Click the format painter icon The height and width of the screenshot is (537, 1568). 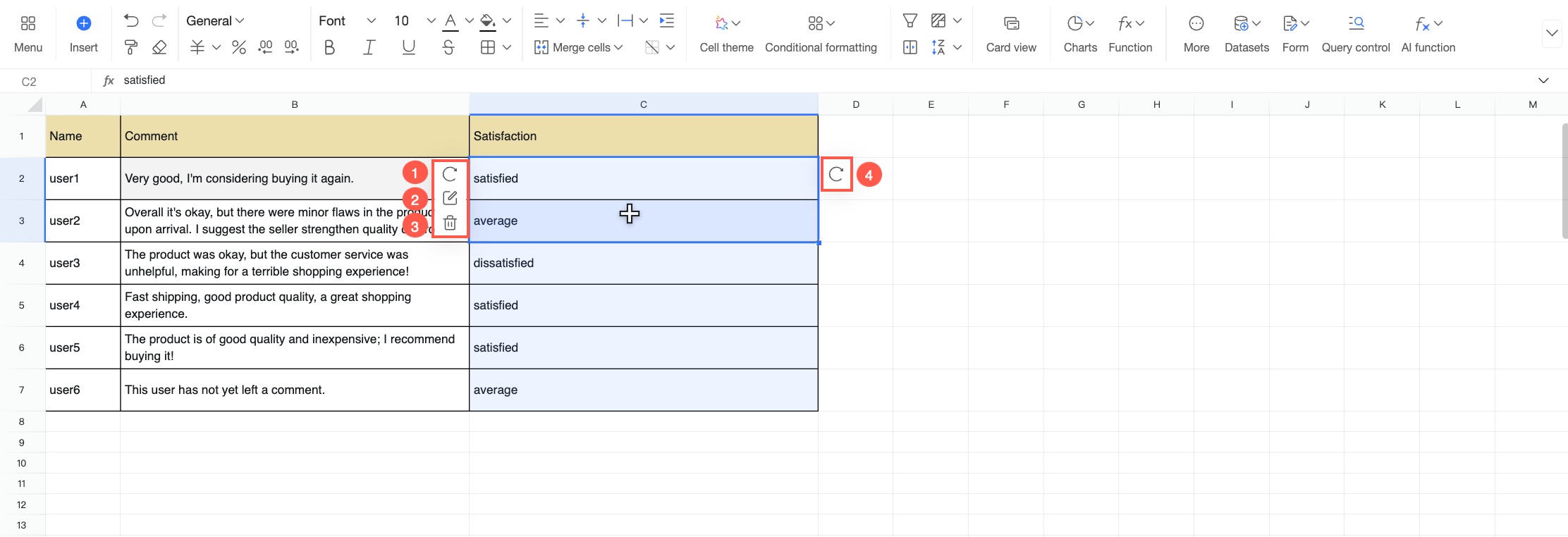point(131,47)
